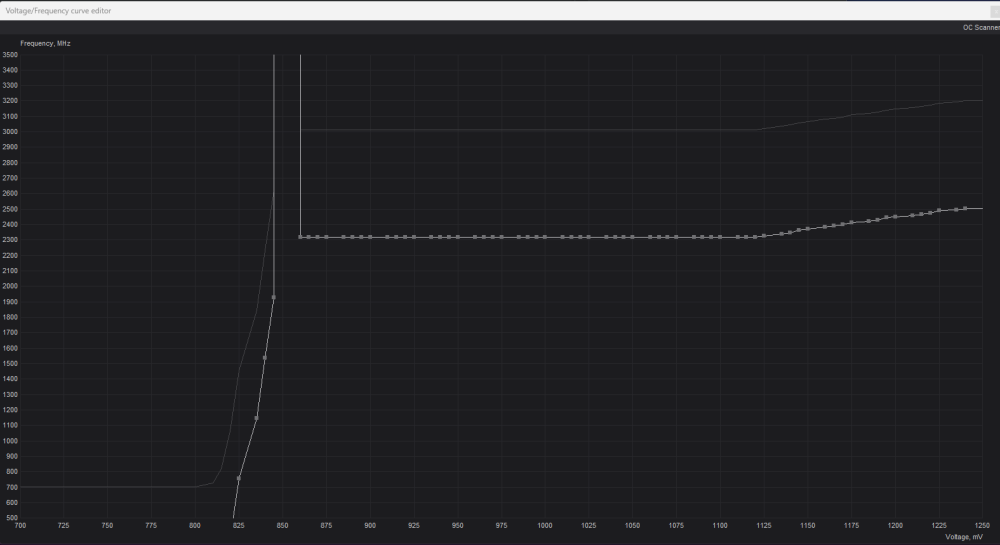This screenshot has width=1000, height=545.
Task: Select the curve point at 1100 mV
Action: 720,237
